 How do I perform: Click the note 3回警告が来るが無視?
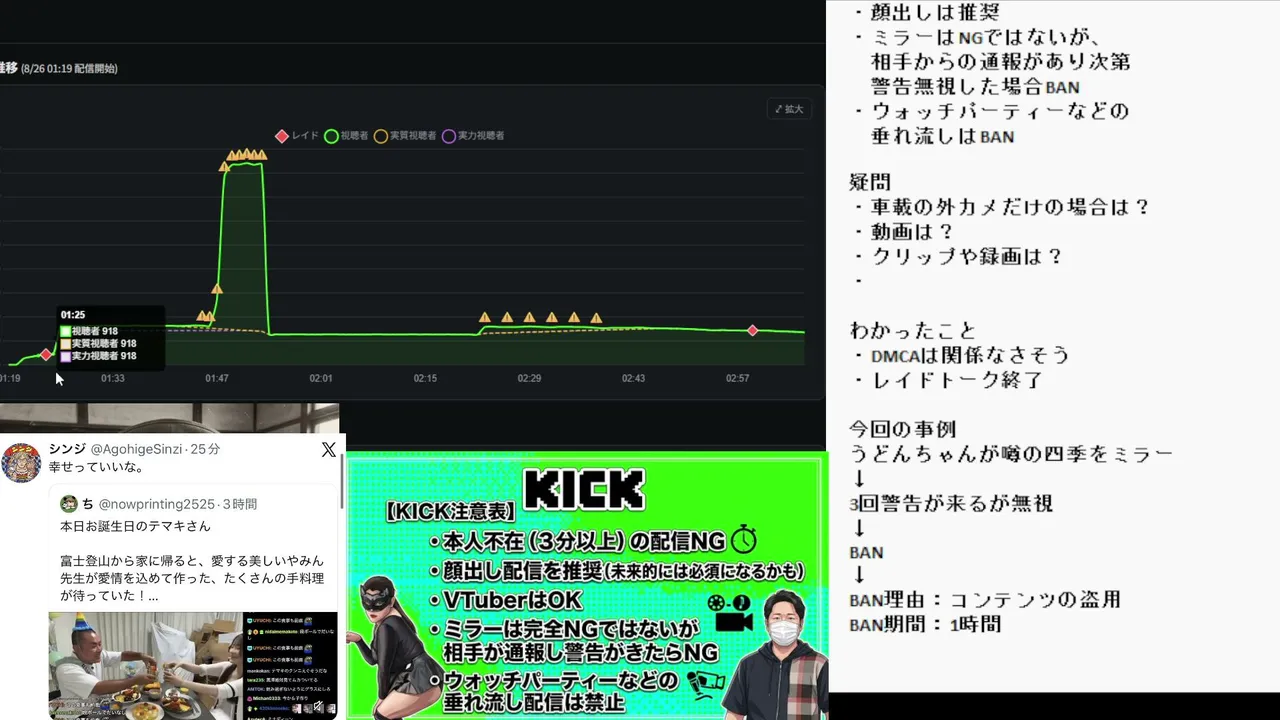[951, 503]
